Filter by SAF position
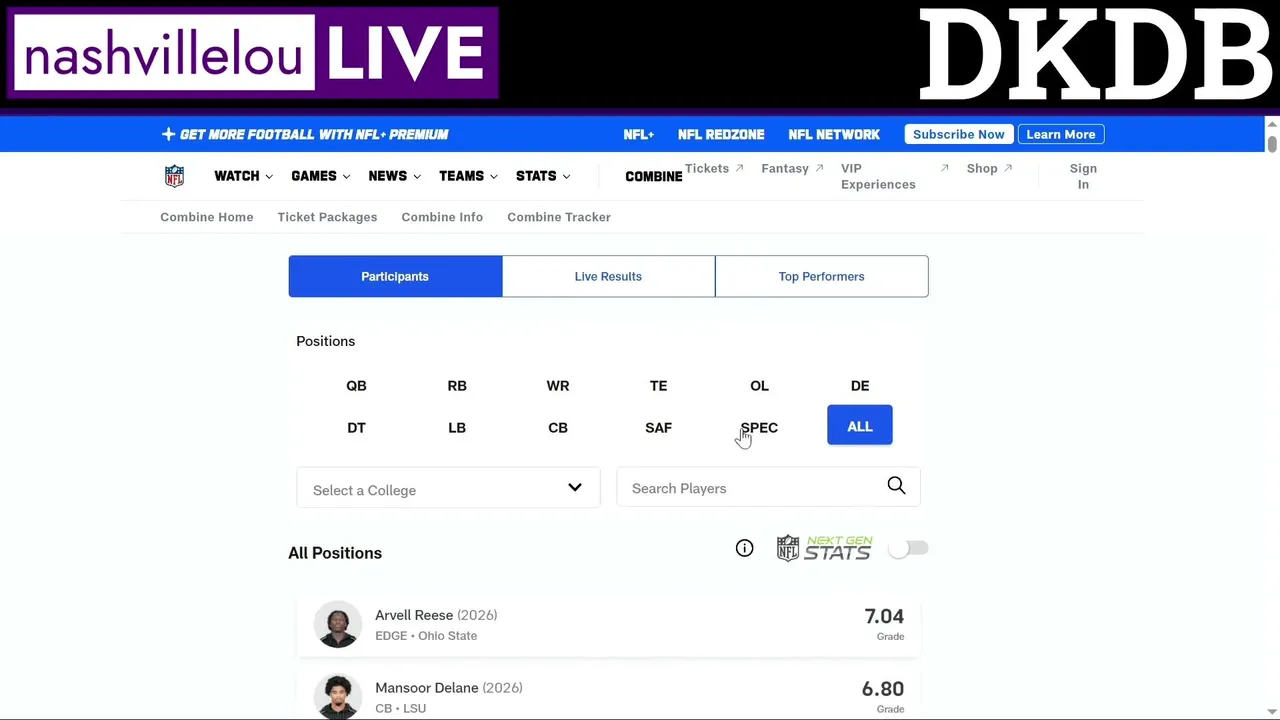Image resolution: width=1280 pixels, height=720 pixels. click(658, 427)
